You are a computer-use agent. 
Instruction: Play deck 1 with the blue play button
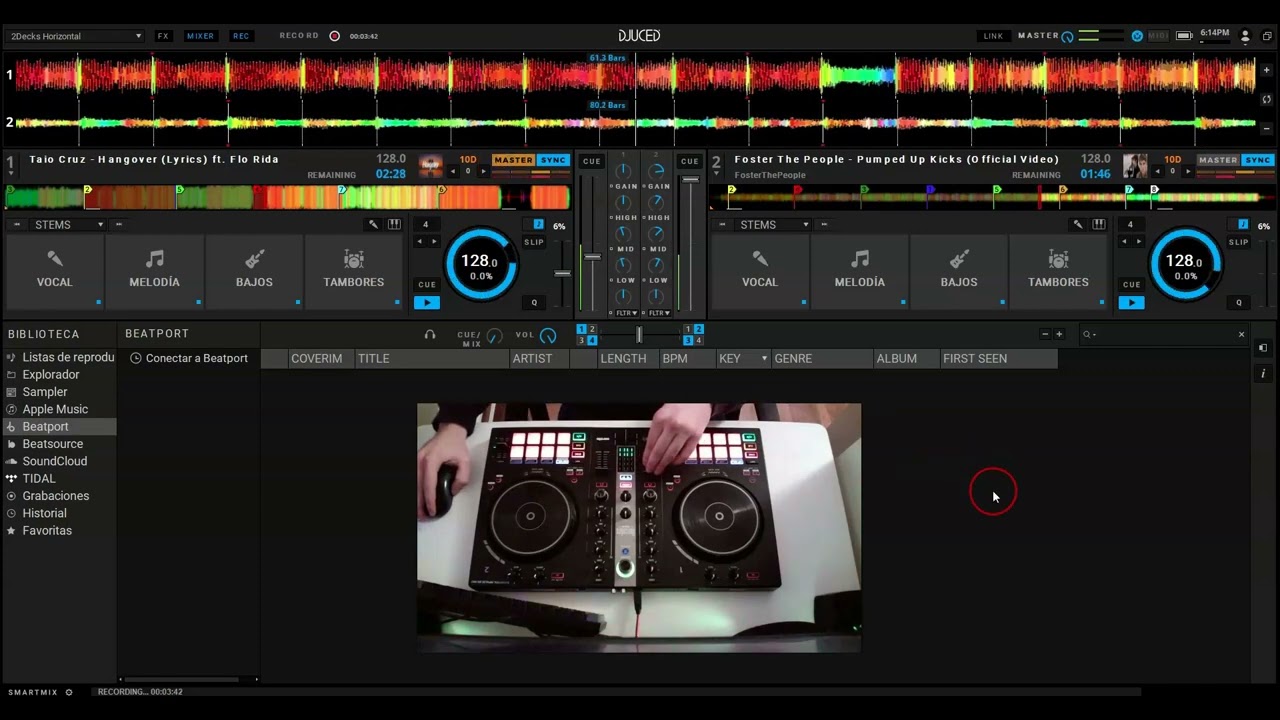tap(427, 302)
